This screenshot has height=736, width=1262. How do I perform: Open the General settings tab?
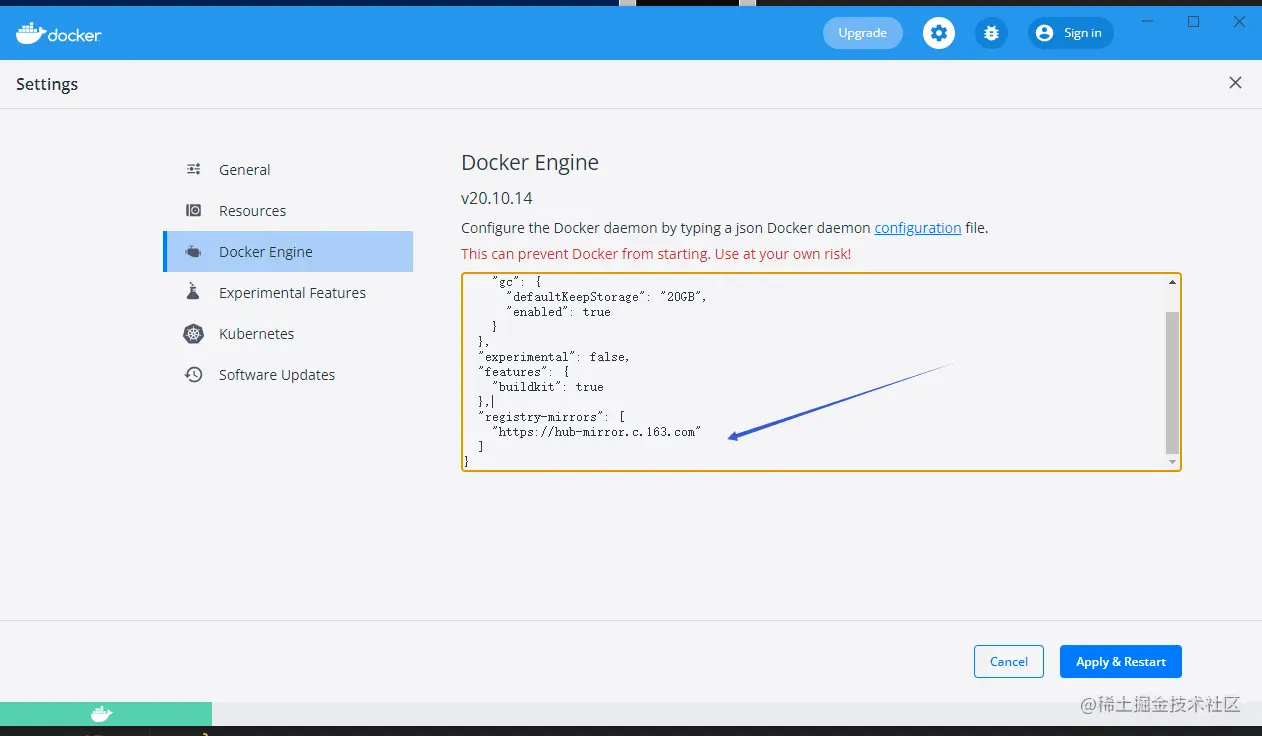[288, 170]
